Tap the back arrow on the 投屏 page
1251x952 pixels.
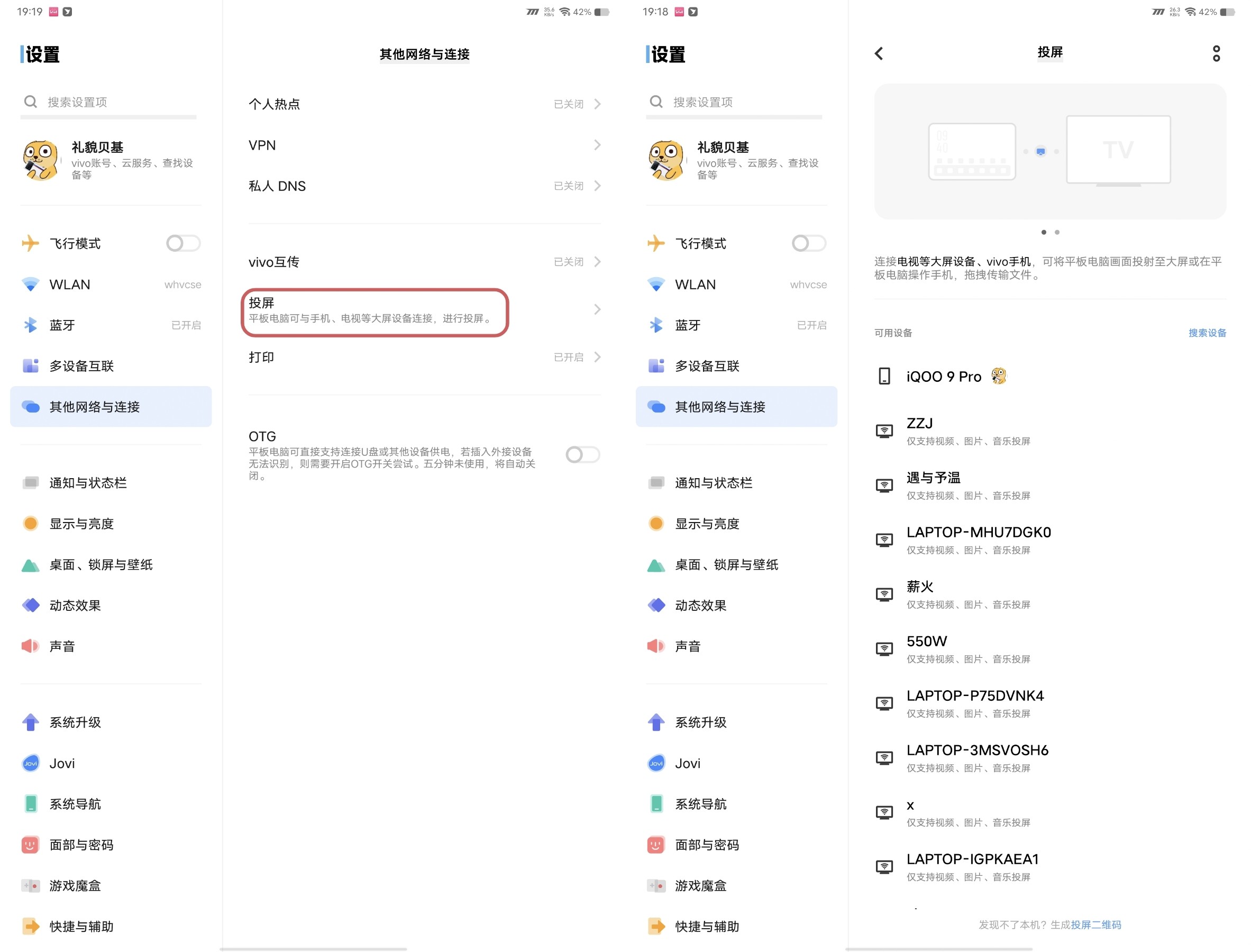879,54
